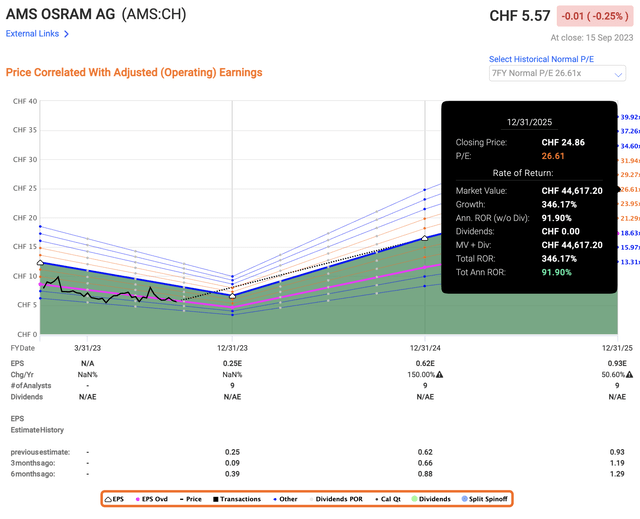This screenshot has width=640, height=519.
Task: Toggle the Other legend item
Action: (x=285, y=499)
